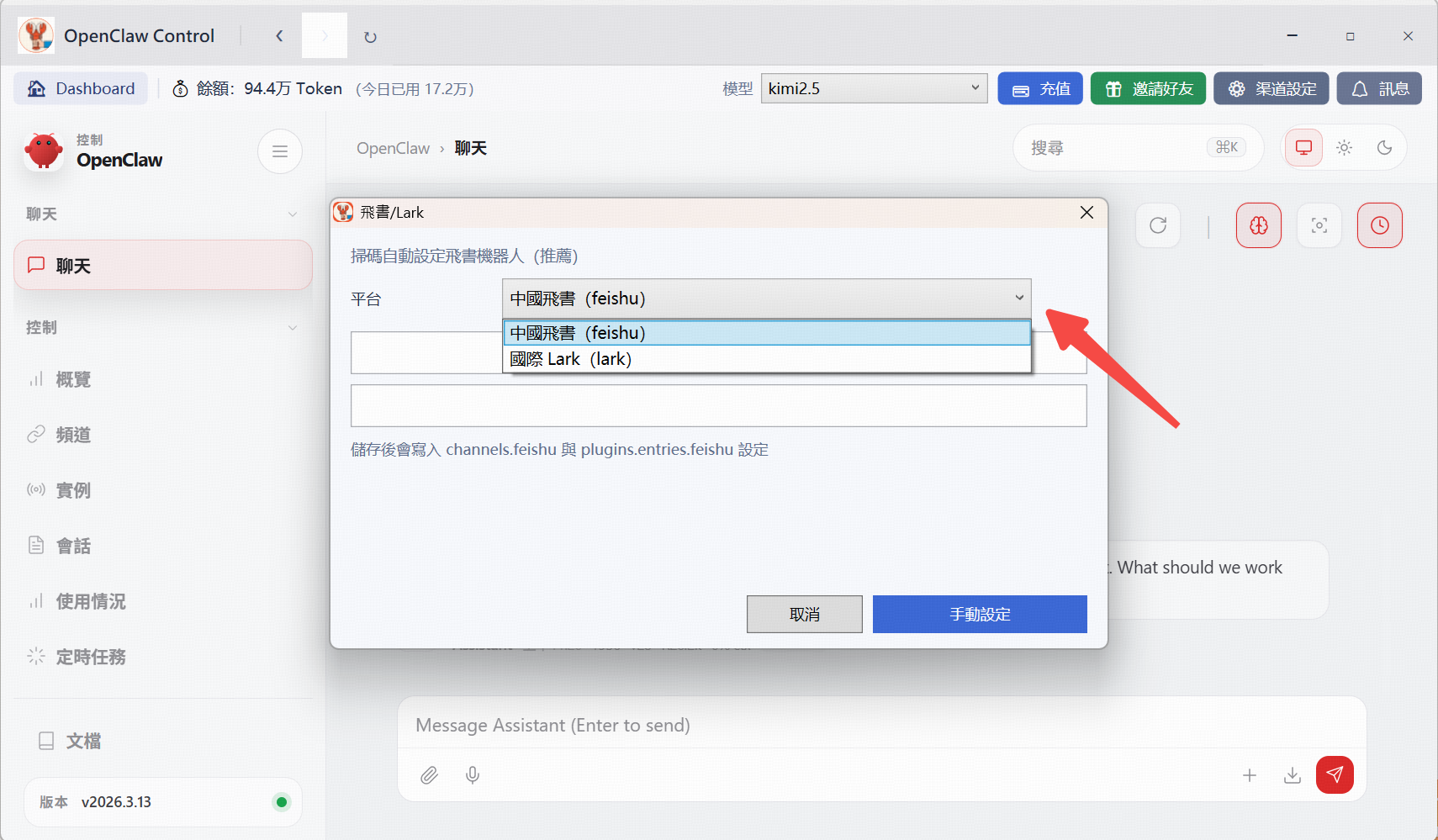Click the 搜尋 search field
The height and width of the screenshot is (840, 1438).
(1117, 148)
